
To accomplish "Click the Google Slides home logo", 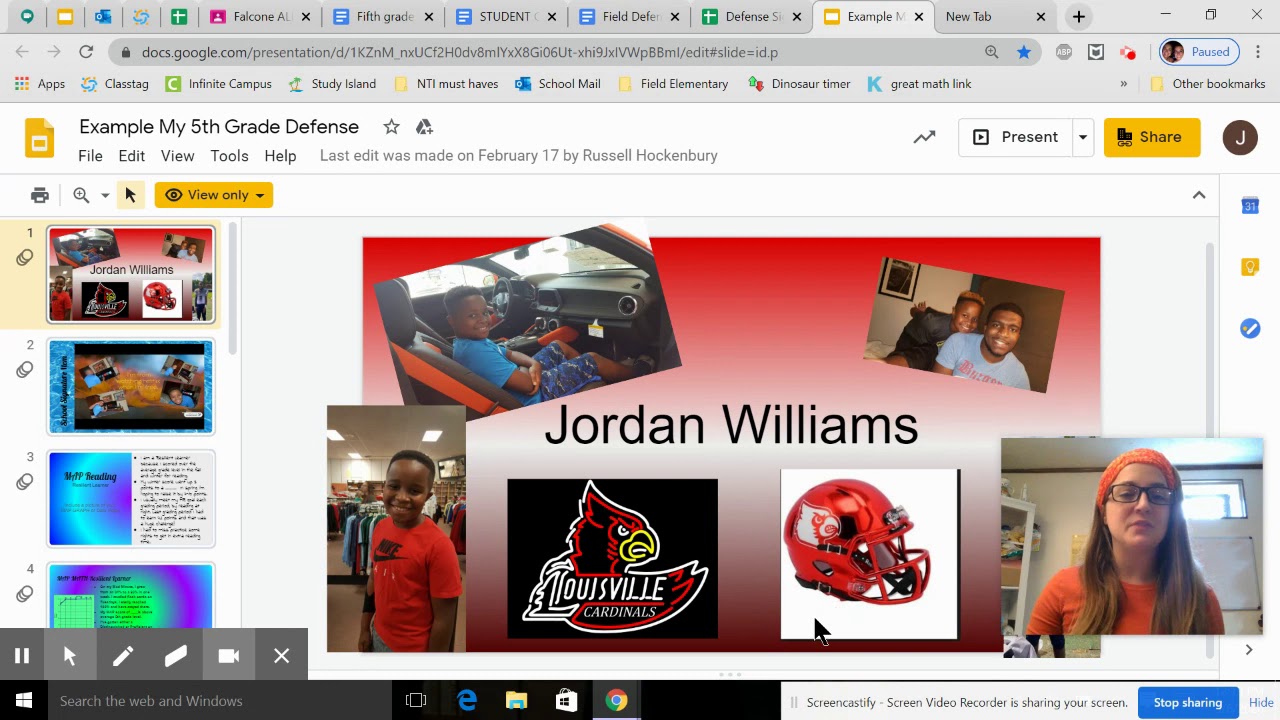I will tap(39, 138).
